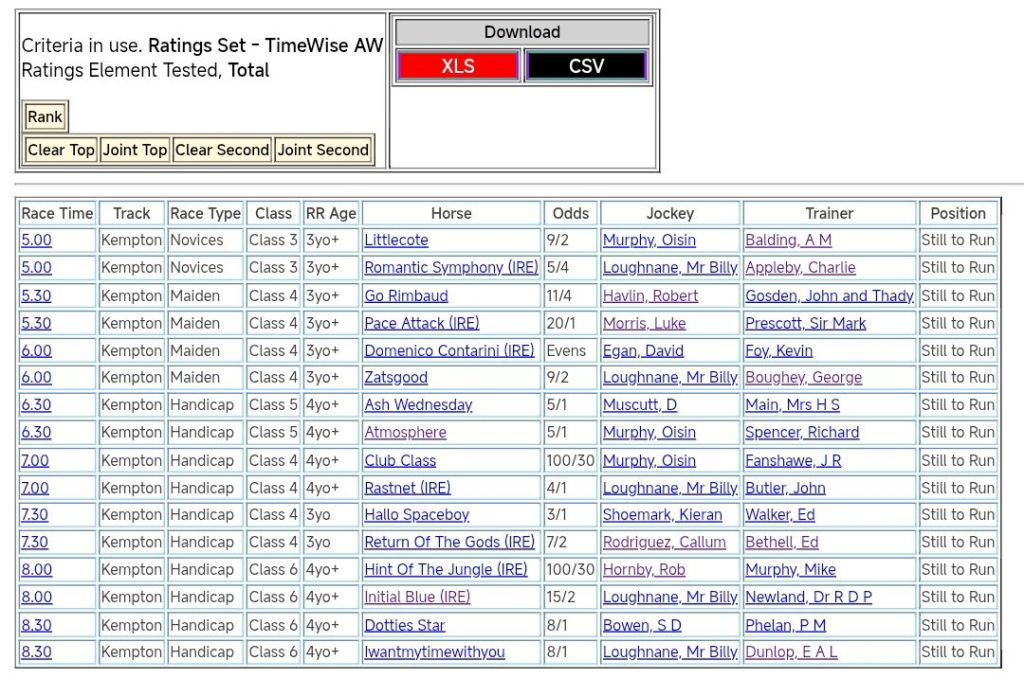Select the Clear Top filter button
The width and height of the screenshot is (1024, 696).
pyautogui.click(x=61, y=150)
